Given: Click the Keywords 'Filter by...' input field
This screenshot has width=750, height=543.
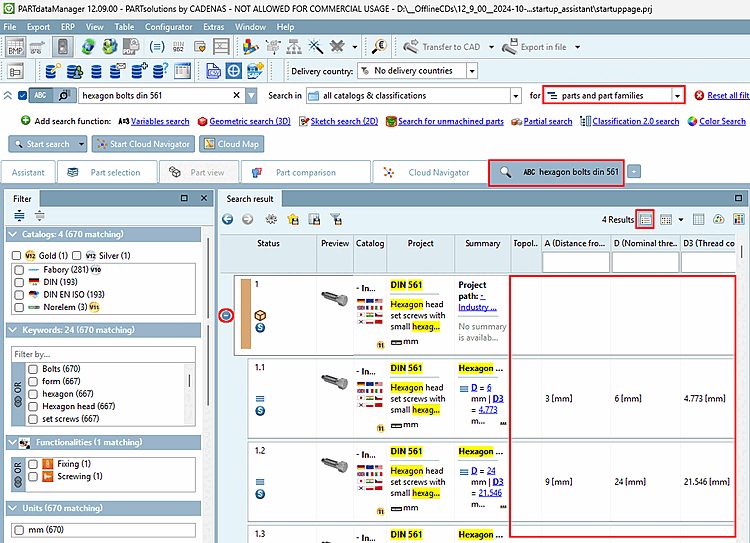Looking at the screenshot, I should [103, 355].
